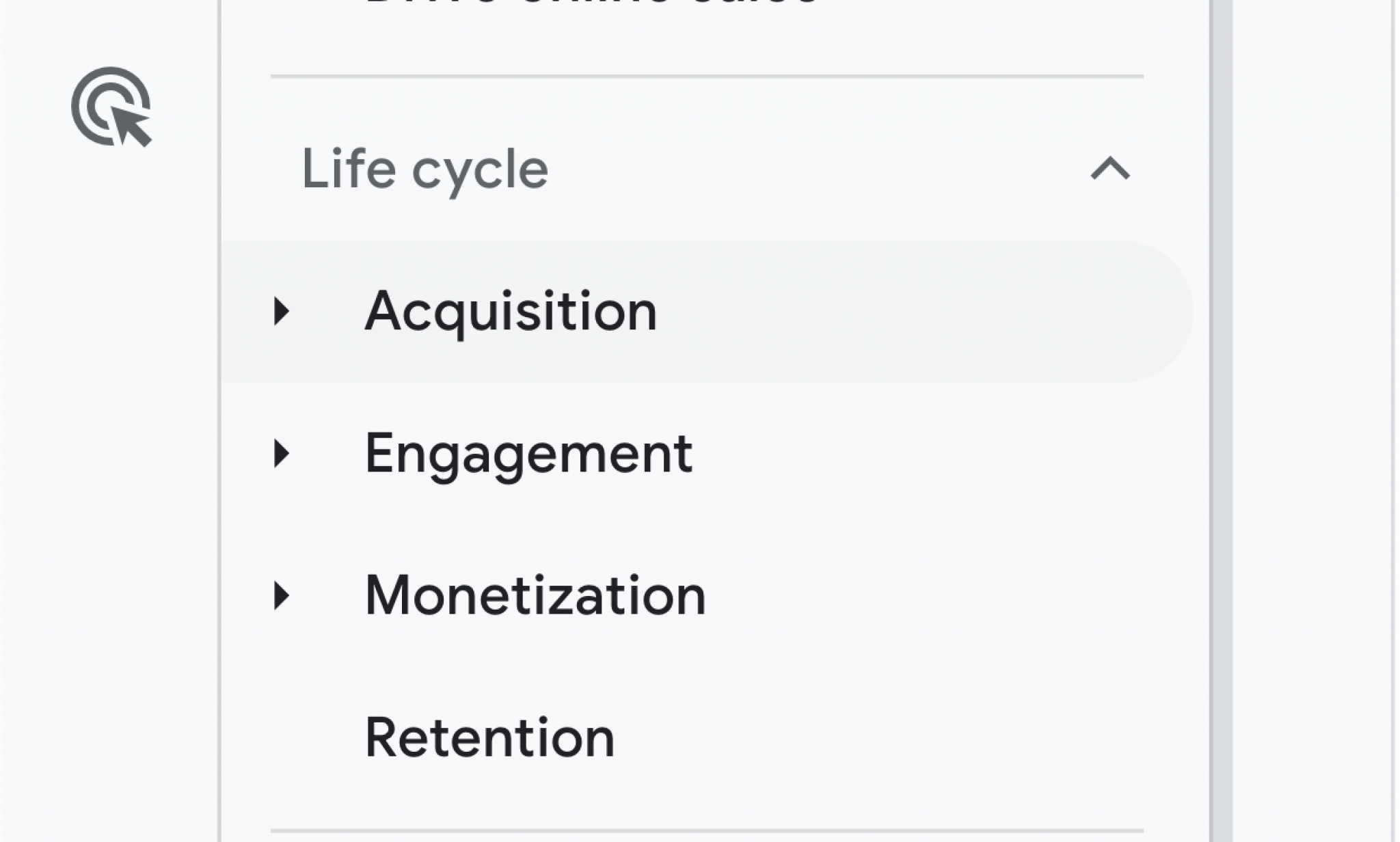Choose Retention under Life cycle
This screenshot has width=1400, height=842.
[x=489, y=737]
